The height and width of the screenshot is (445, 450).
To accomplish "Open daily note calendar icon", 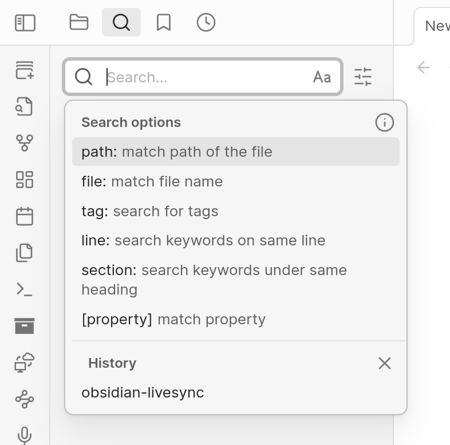I will point(25,216).
